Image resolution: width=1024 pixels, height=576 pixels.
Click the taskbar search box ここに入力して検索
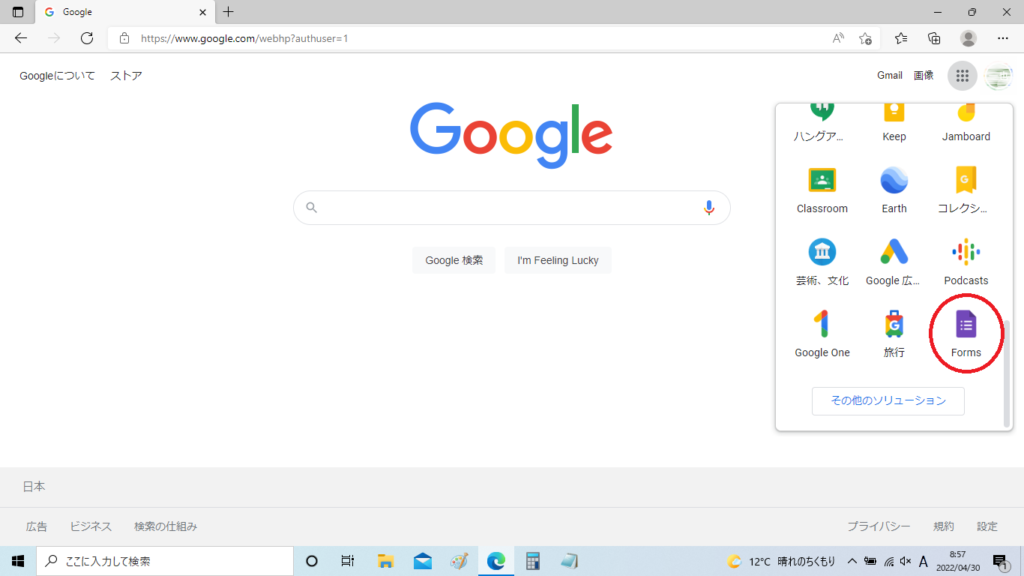coord(165,561)
